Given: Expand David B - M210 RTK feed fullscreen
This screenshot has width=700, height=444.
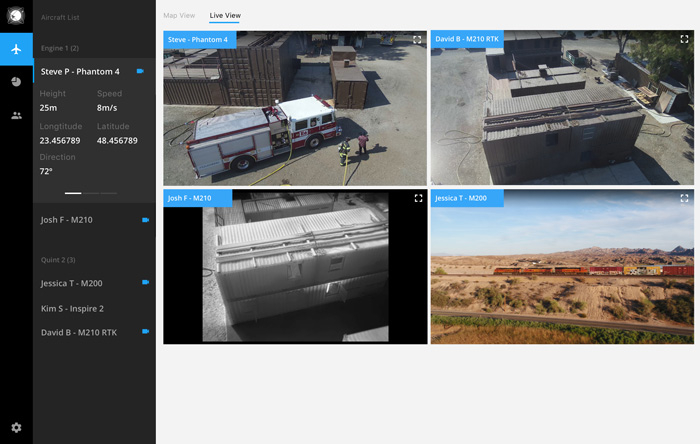Looking at the screenshot, I should 684,40.
